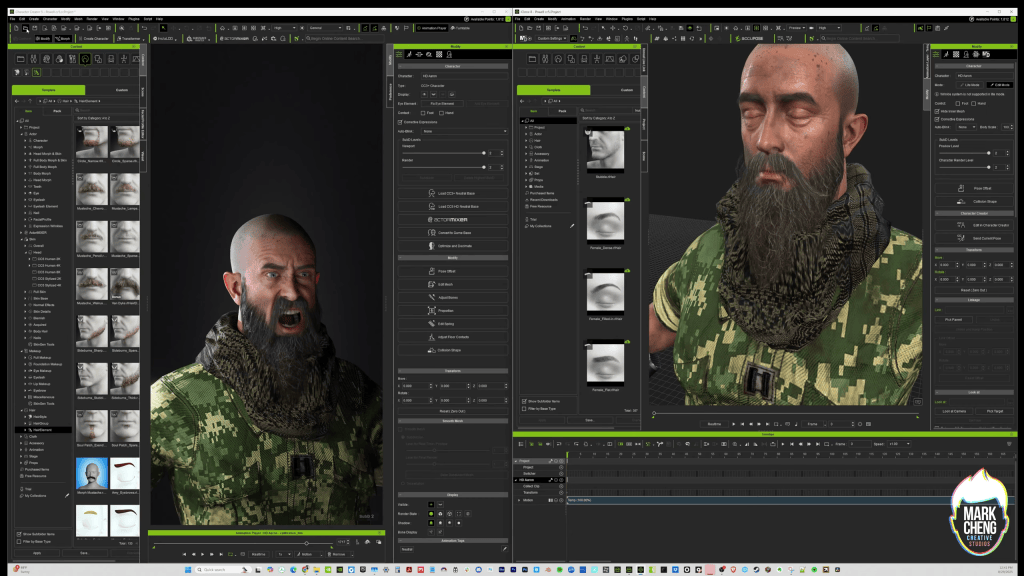Screen dimensions: 1024x576
Task: Expand the Motion track in the timeline
Action: pos(520,500)
